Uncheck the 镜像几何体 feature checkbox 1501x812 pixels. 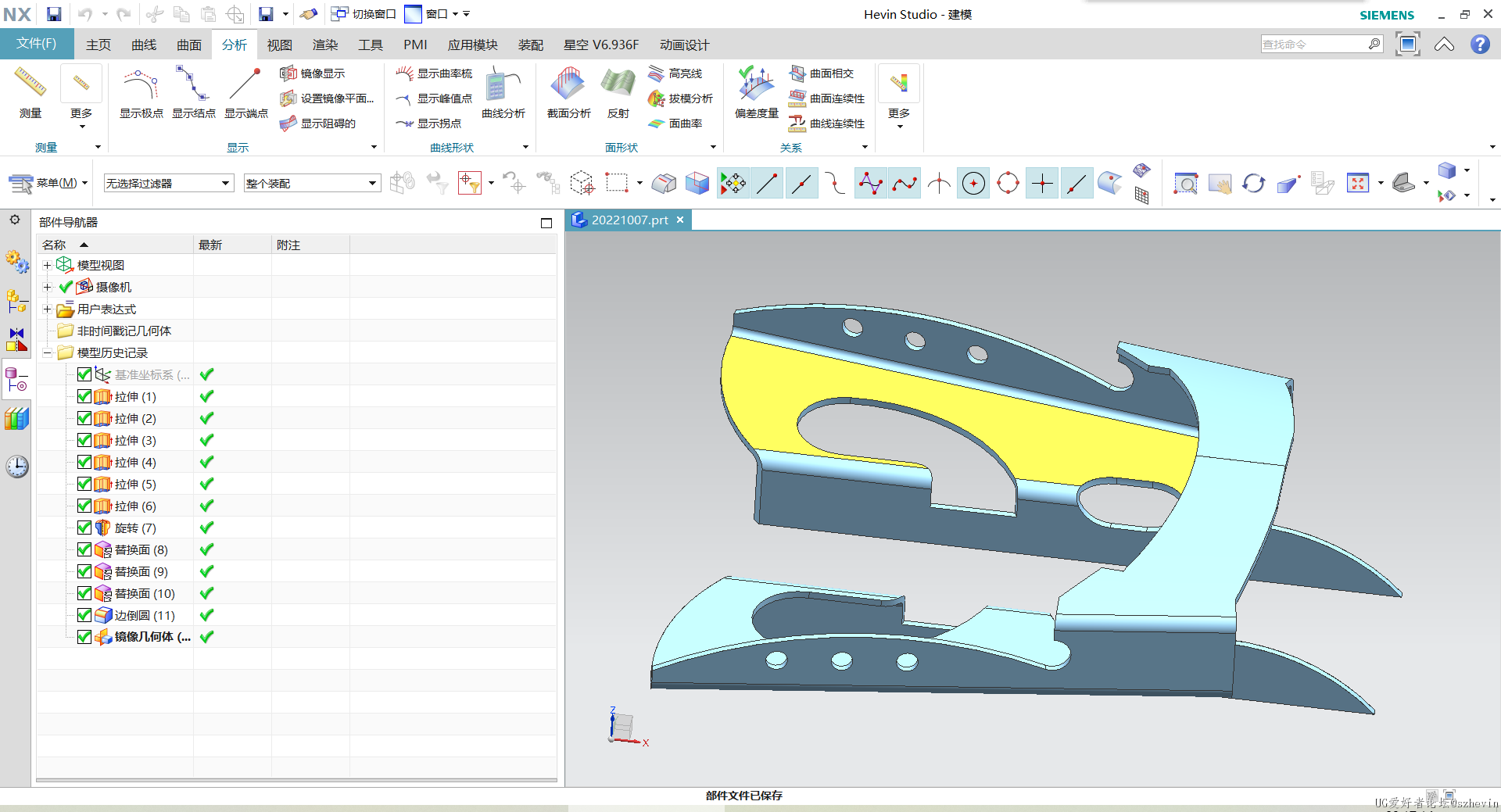click(x=84, y=637)
